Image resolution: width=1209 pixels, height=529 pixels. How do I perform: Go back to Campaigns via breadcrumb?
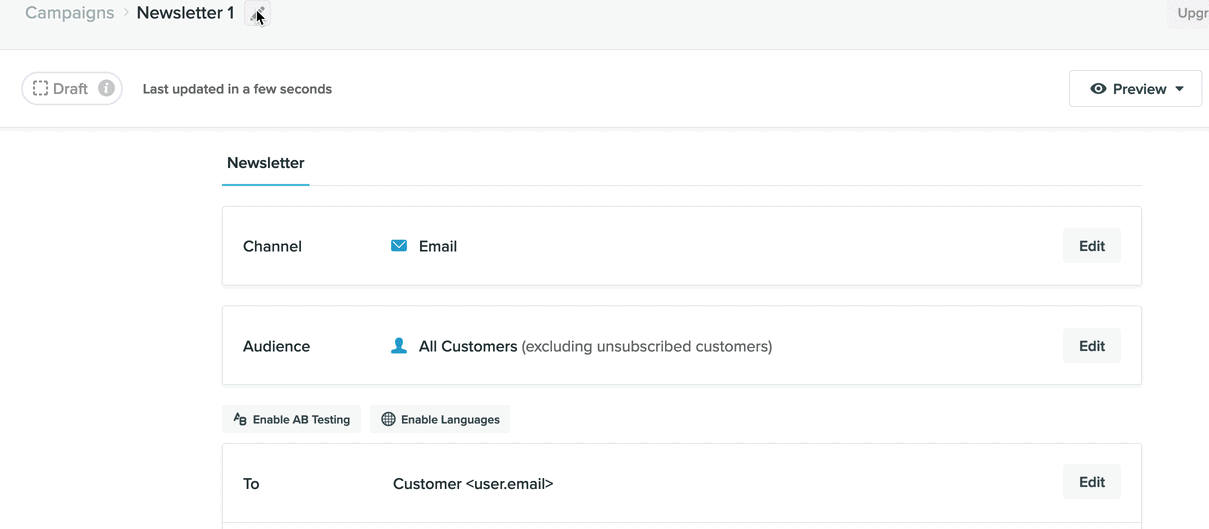(70, 13)
